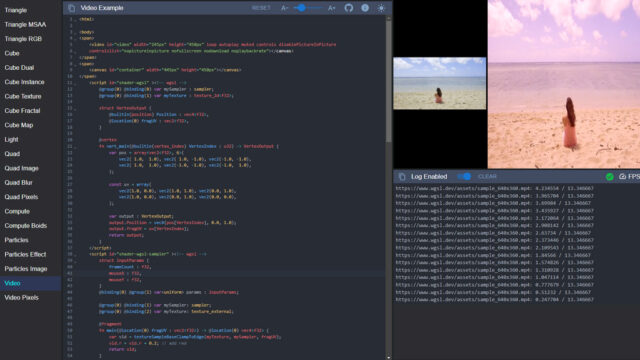Click the code editor vertical scrollbar

[x=389, y=80]
